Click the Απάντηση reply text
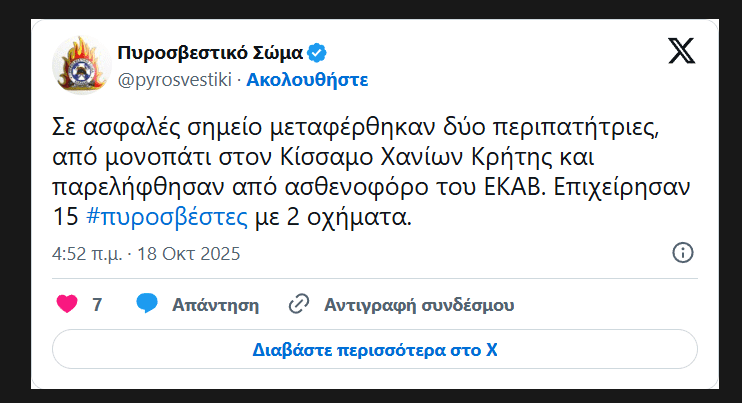This screenshot has width=742, height=403. (215, 305)
